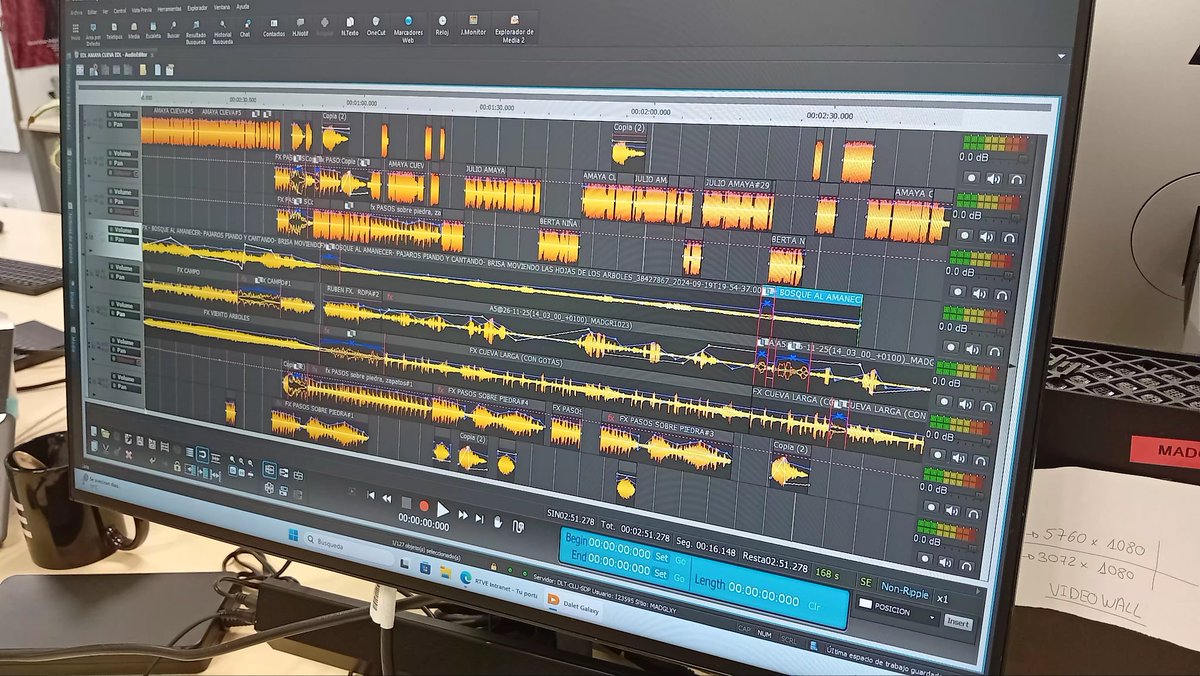Arm recording on the top track
1200x676 pixels.
(971, 177)
